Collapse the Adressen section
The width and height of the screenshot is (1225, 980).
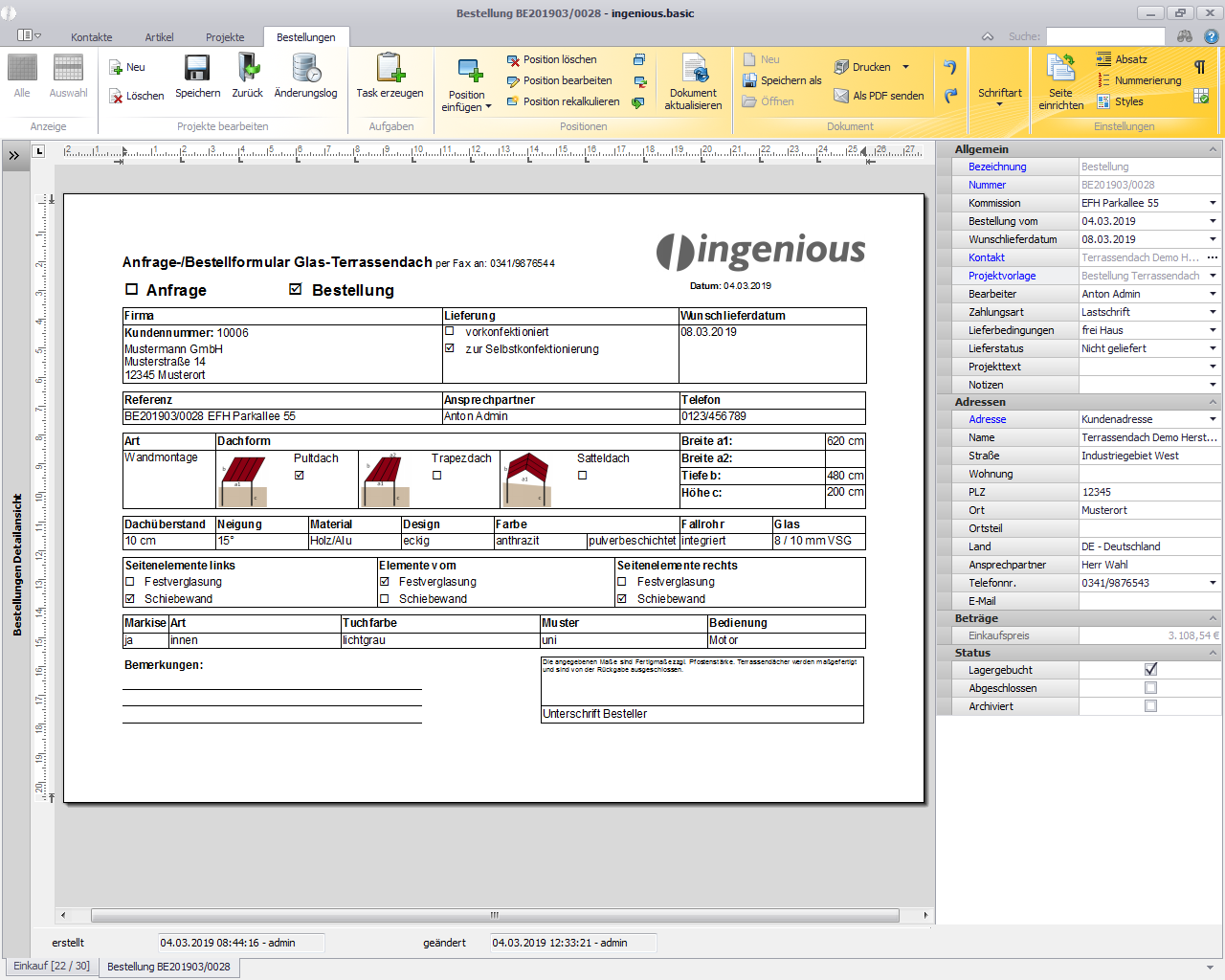(x=1213, y=402)
